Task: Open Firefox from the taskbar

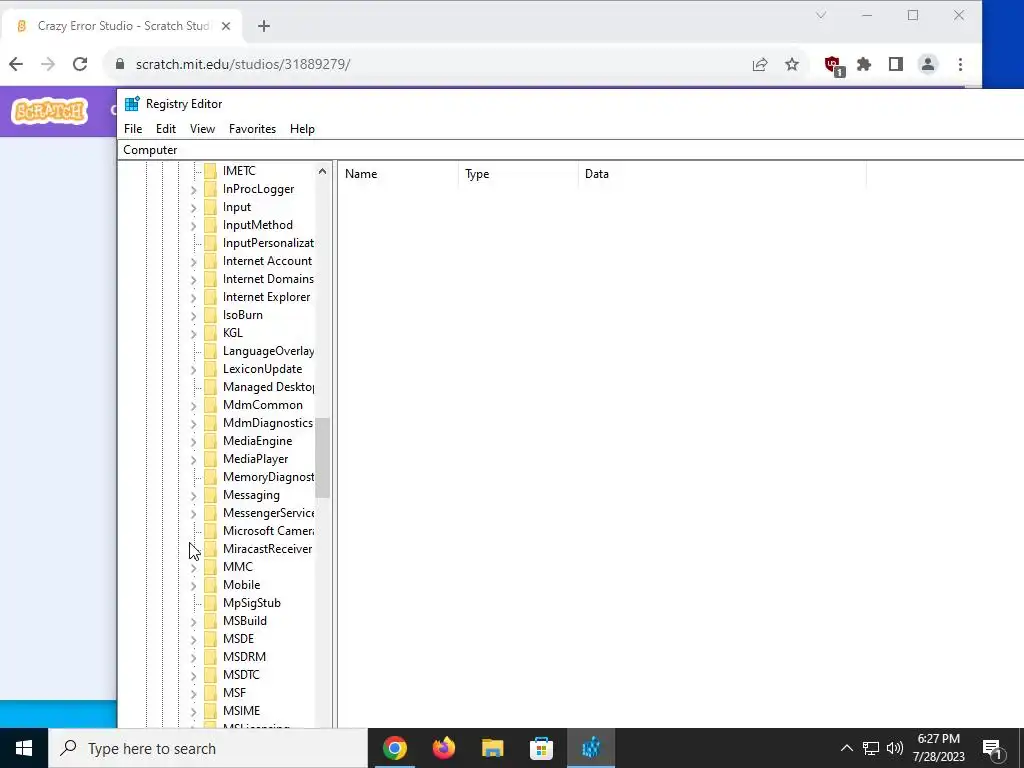Action: tap(443, 748)
